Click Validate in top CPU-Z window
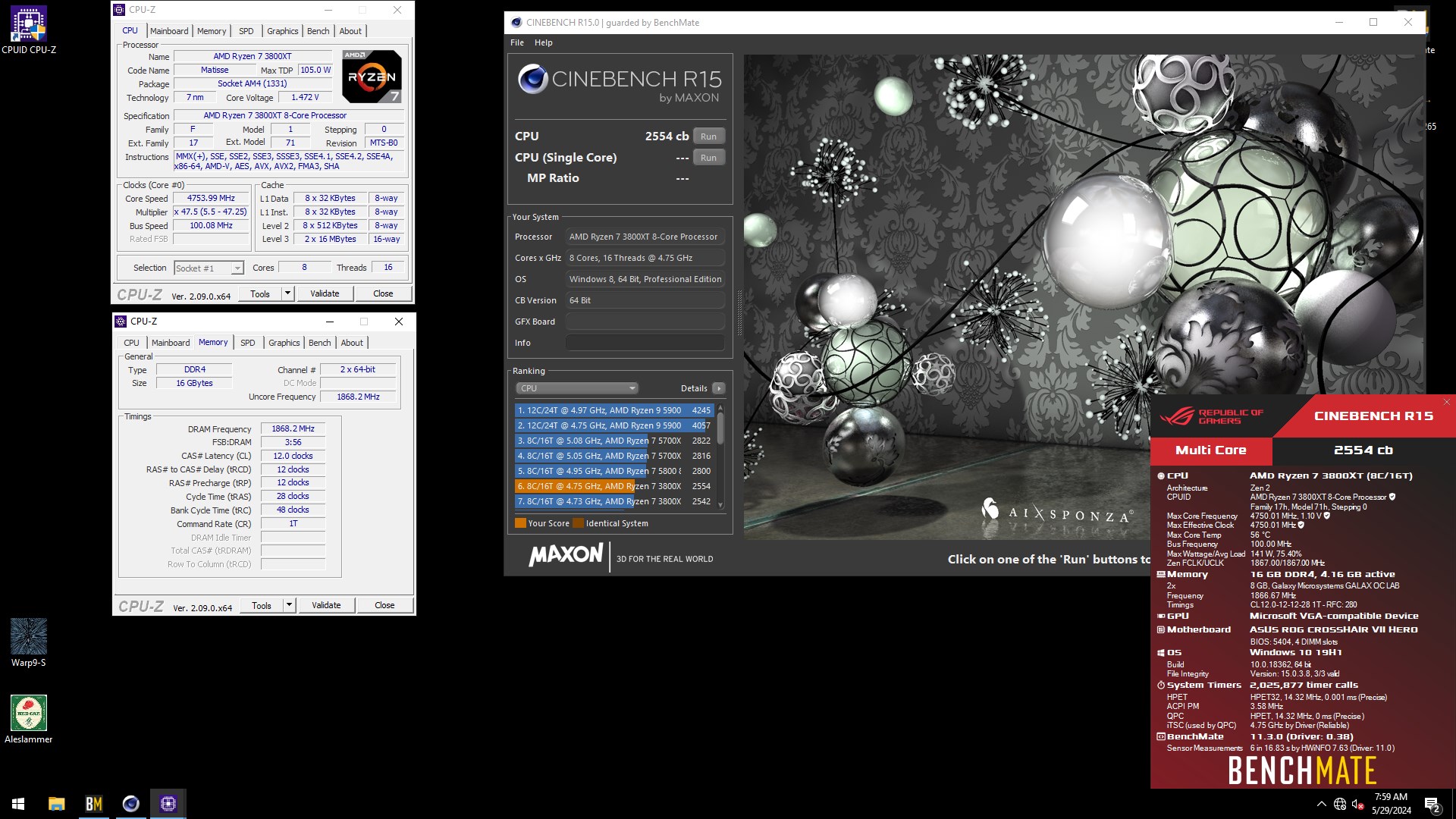This screenshot has height=819, width=1456. tap(325, 293)
